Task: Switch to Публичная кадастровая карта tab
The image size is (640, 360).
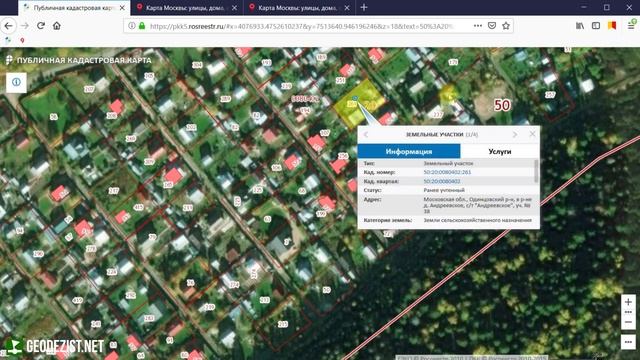Action: tap(74, 8)
